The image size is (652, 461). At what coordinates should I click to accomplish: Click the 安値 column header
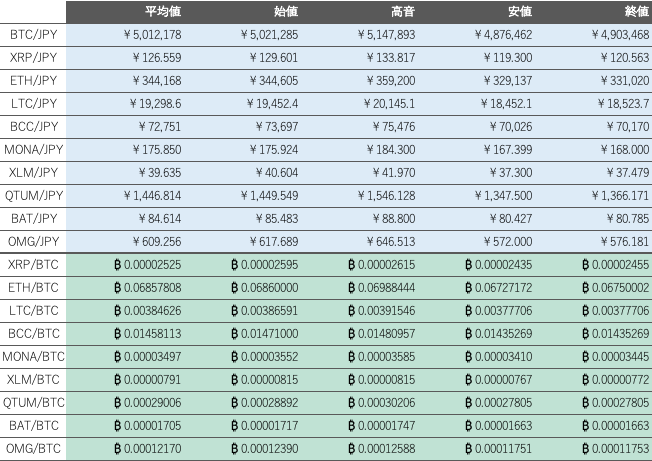coord(520,12)
